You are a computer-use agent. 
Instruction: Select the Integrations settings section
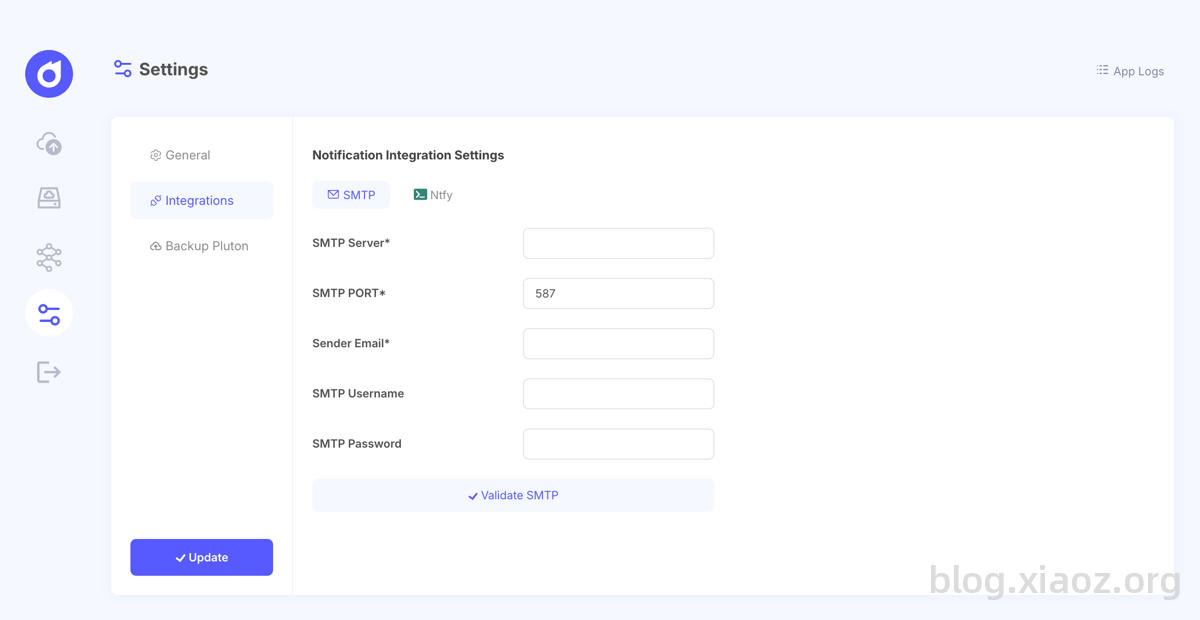coord(201,200)
